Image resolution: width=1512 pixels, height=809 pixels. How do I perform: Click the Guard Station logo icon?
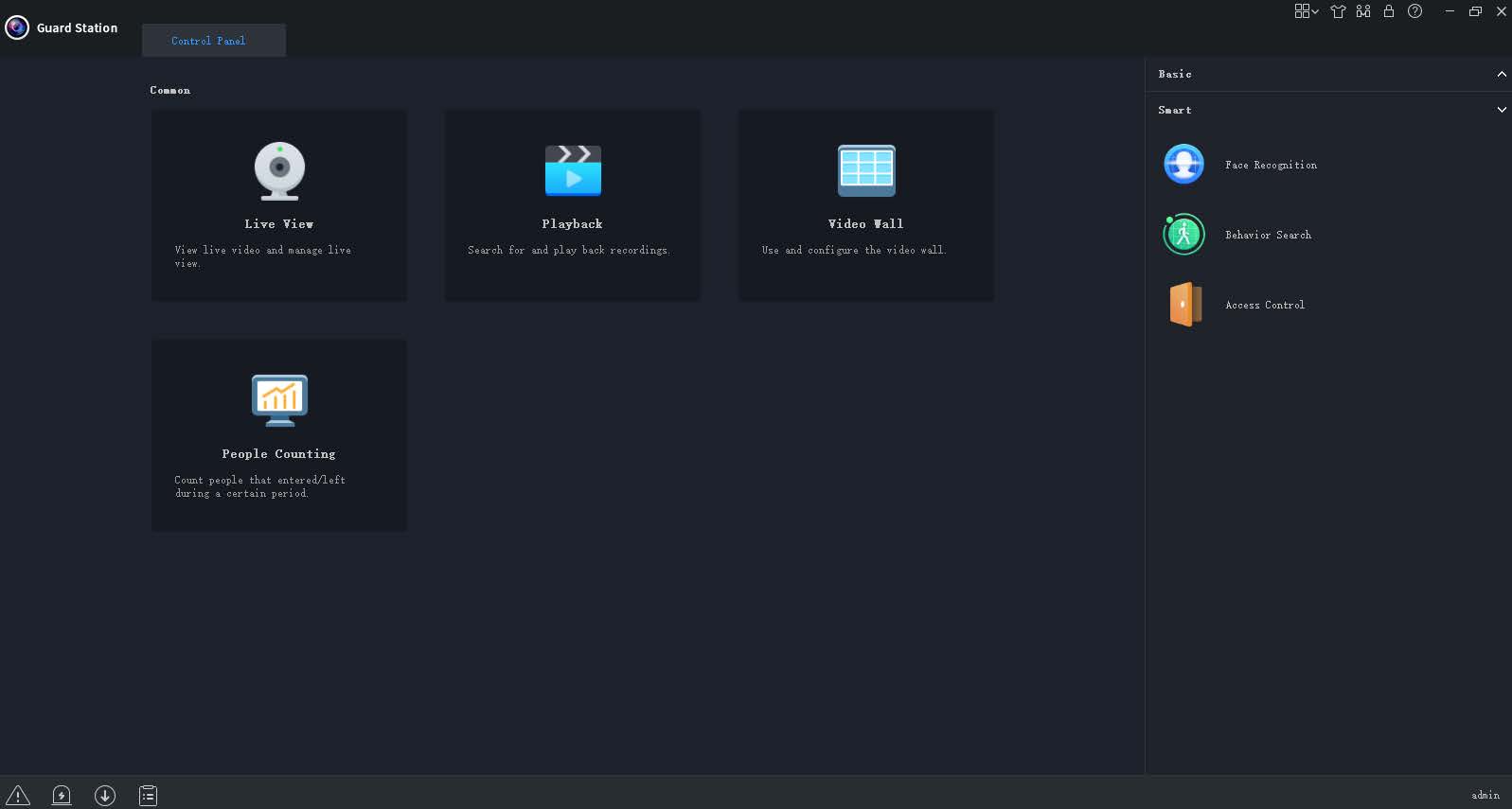coord(17,27)
